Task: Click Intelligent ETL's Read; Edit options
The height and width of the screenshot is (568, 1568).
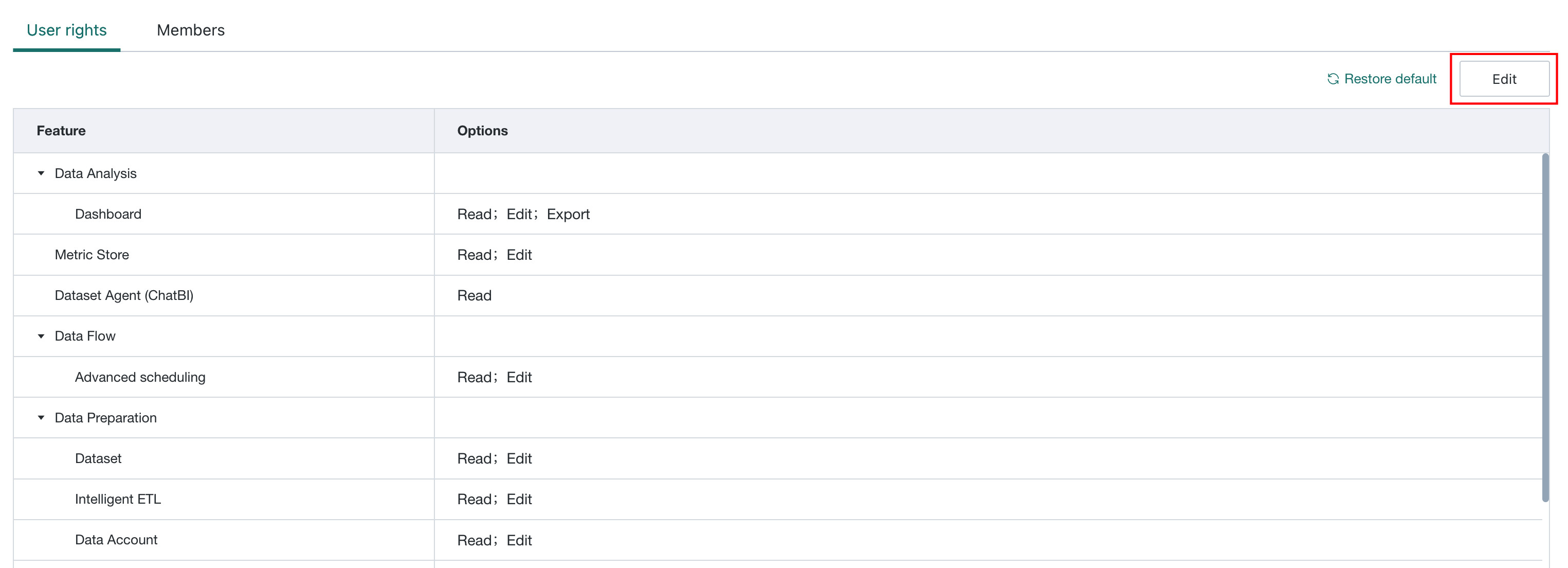Action: pos(494,499)
